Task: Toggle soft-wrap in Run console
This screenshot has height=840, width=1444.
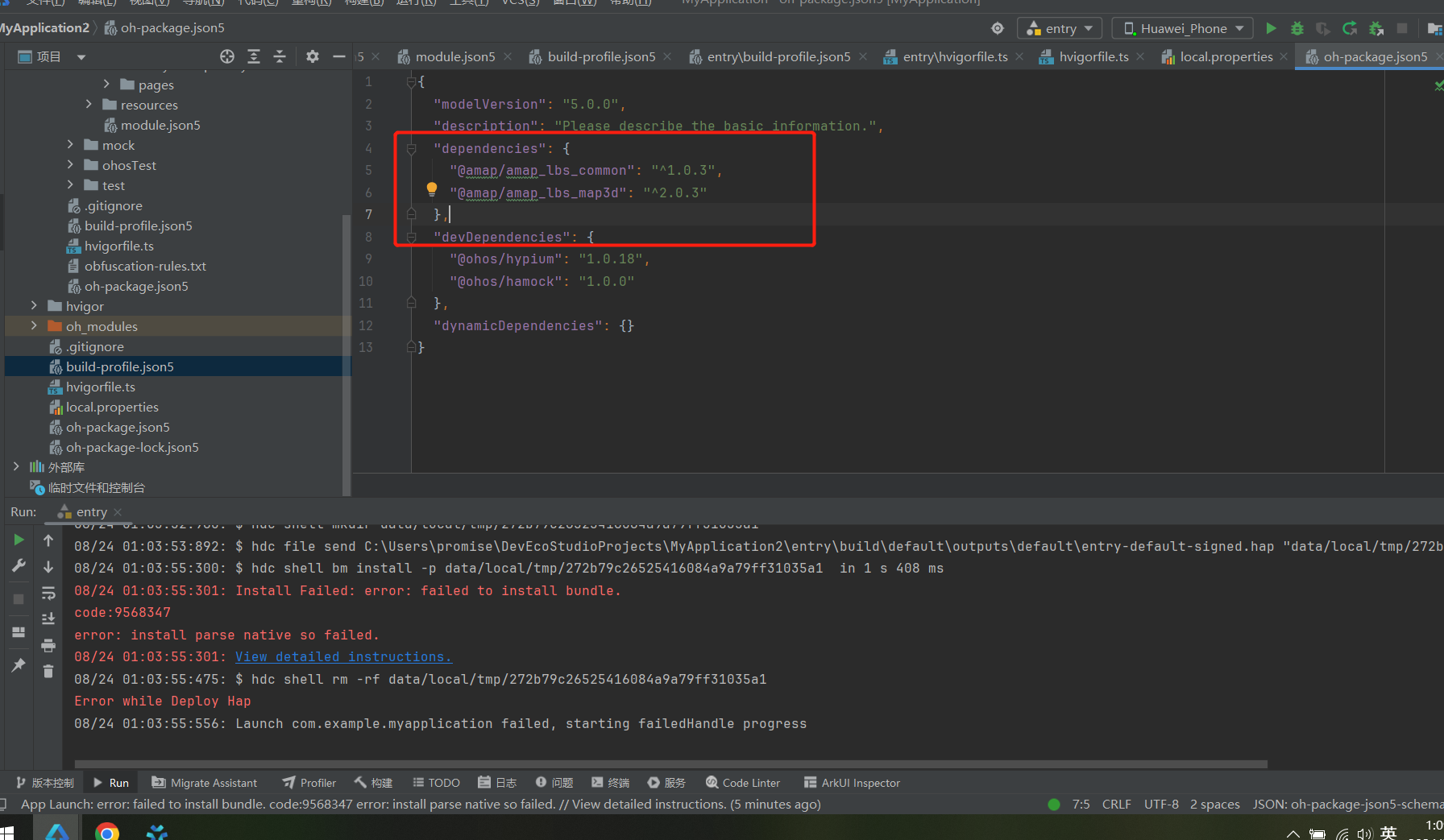Action: pos(48,594)
